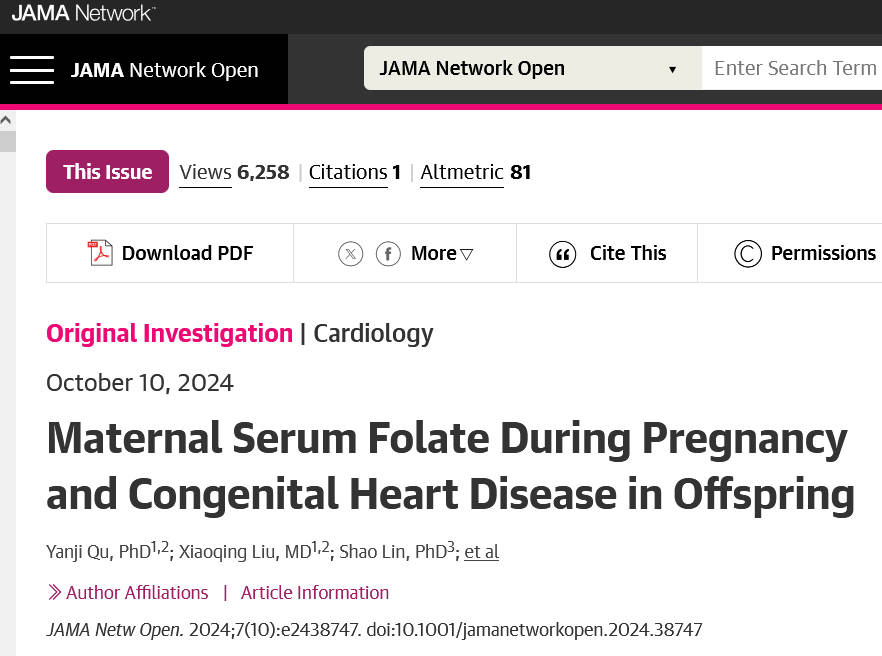Click the JAMA Network logo
This screenshot has height=656, width=882.
(x=83, y=13)
